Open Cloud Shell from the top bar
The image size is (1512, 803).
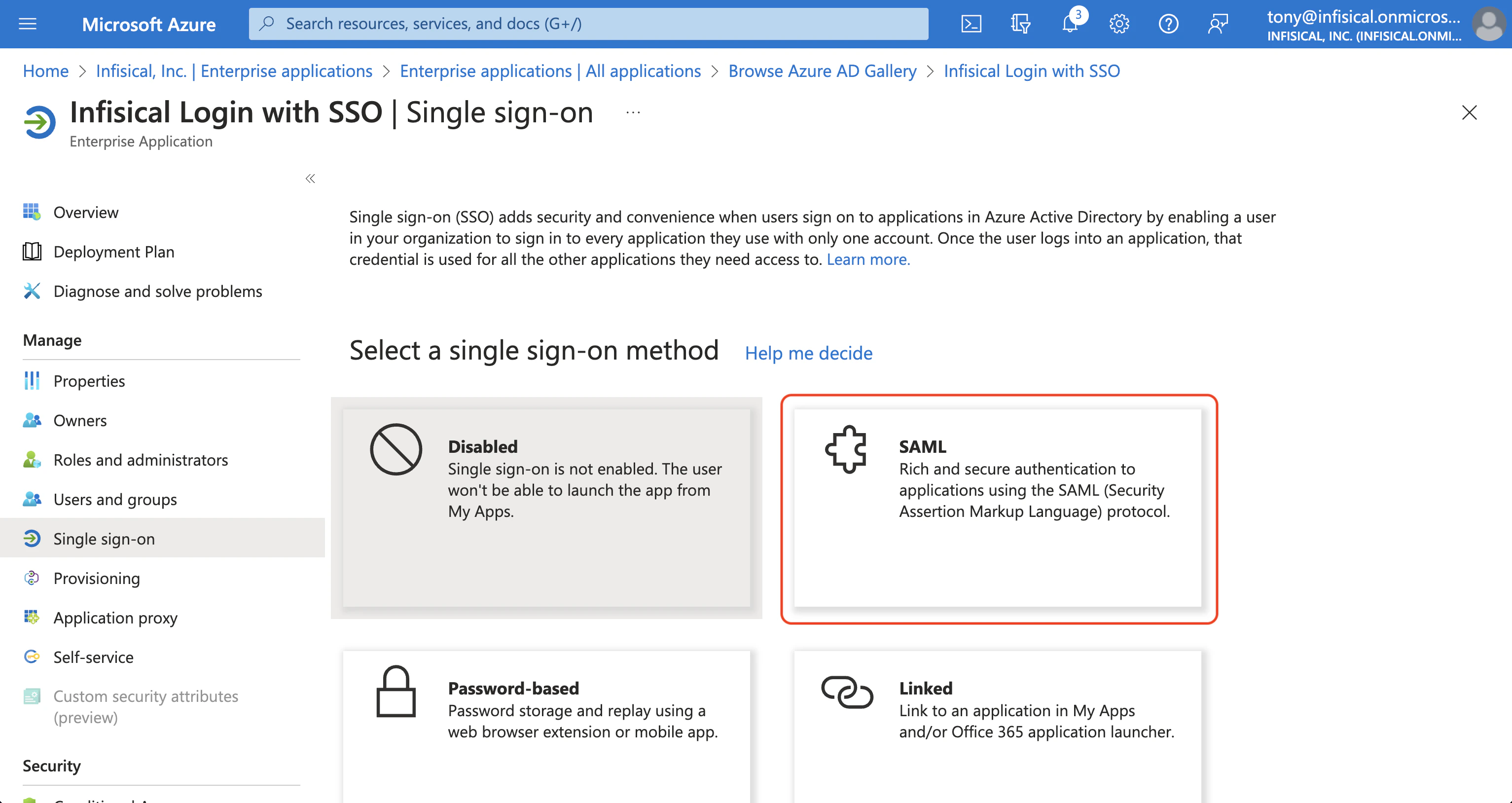[971, 24]
